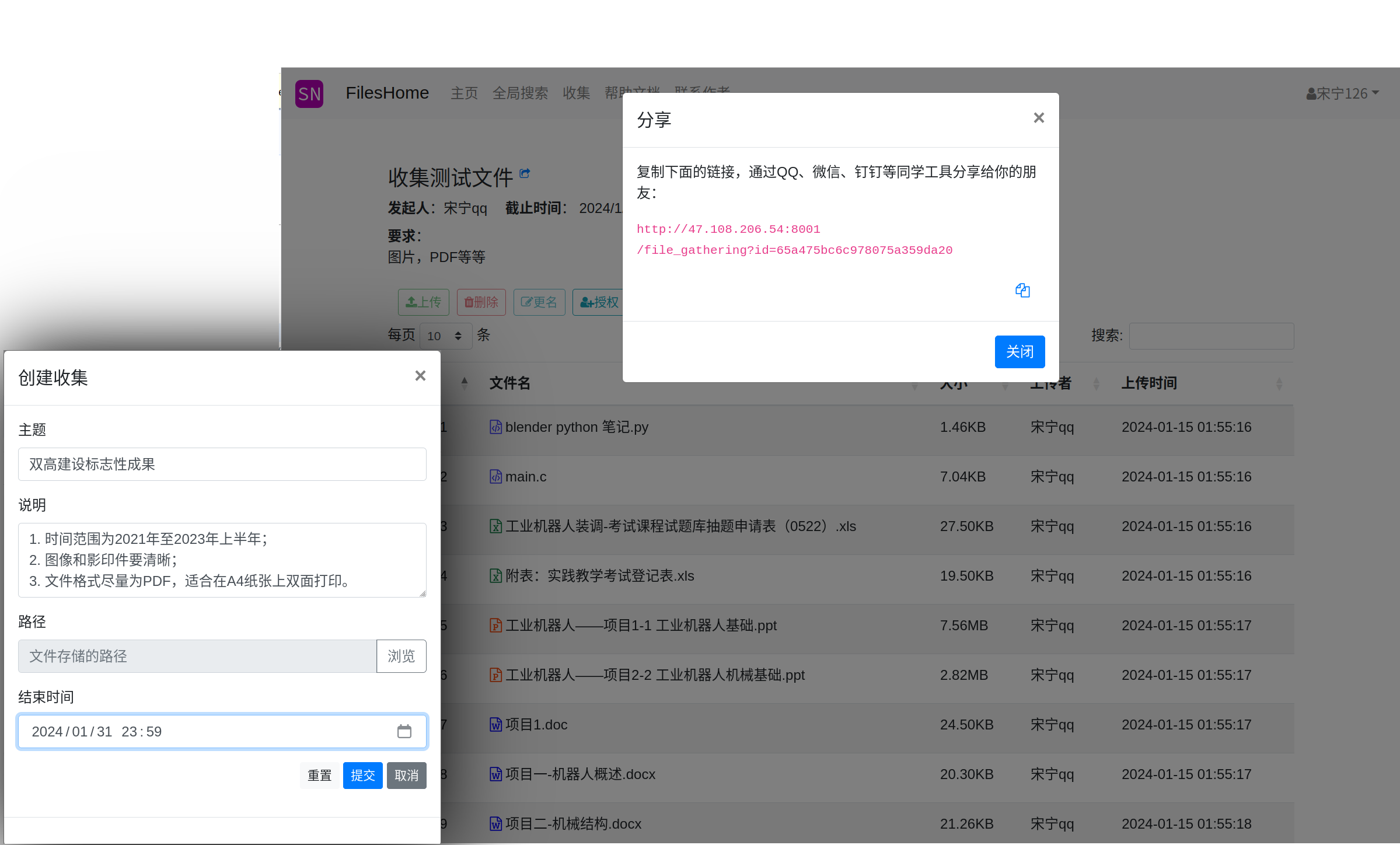Close the 创建收集 dialog with X
Viewport: 1400px width, 845px height.
[420, 376]
